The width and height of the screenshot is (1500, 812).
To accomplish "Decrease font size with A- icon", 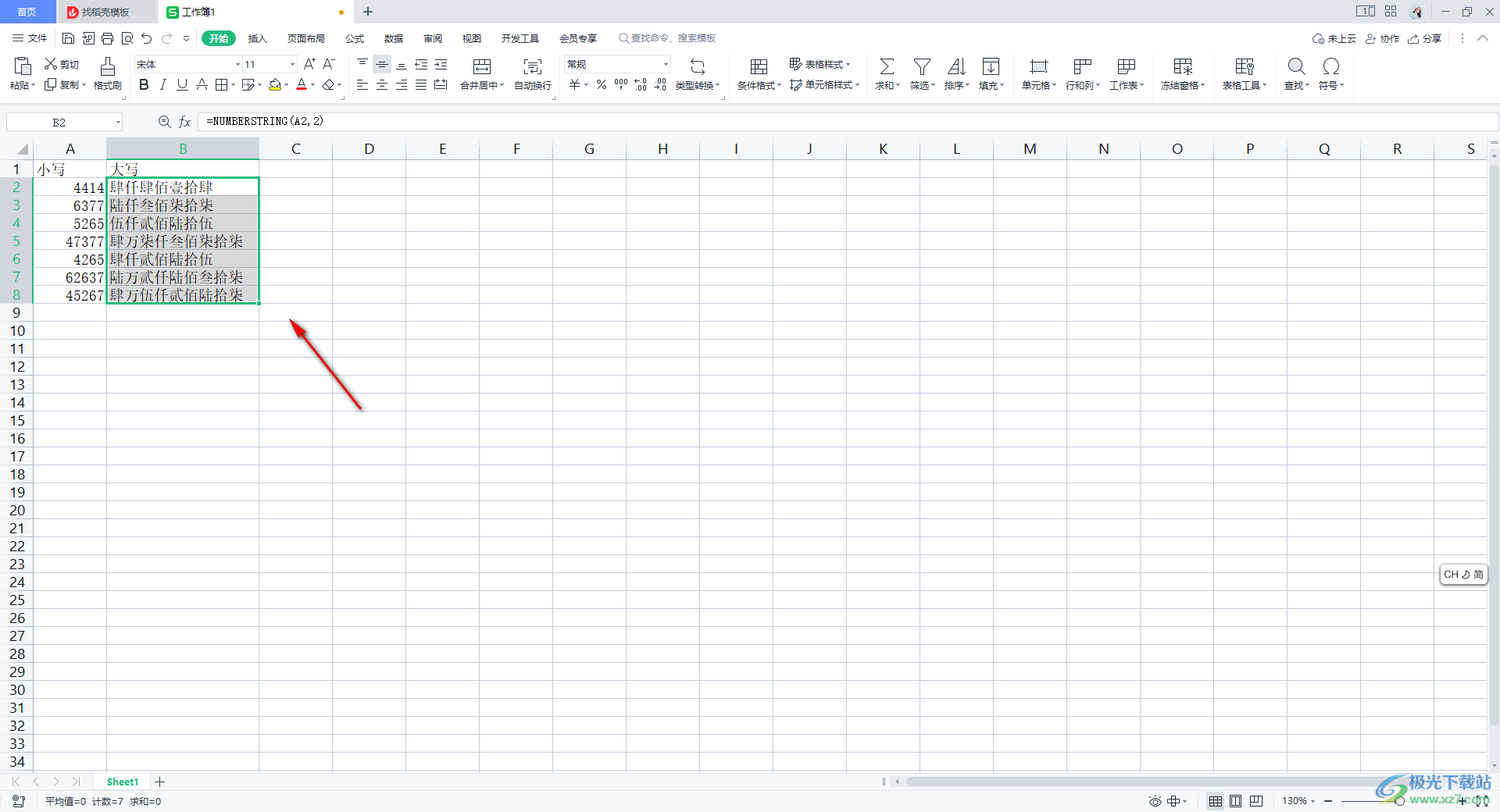I will tap(329, 64).
